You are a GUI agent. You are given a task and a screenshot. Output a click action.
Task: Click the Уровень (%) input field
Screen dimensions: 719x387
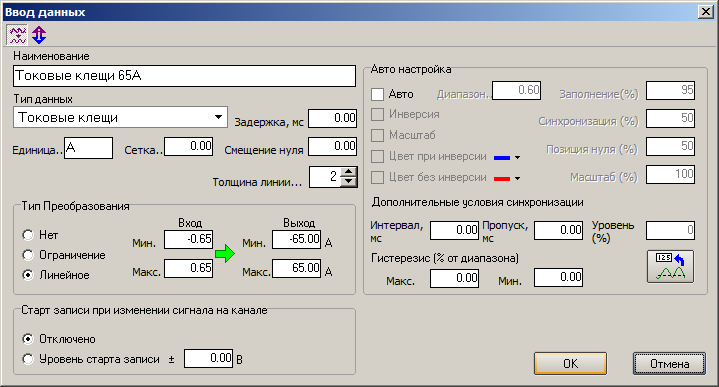click(x=670, y=230)
